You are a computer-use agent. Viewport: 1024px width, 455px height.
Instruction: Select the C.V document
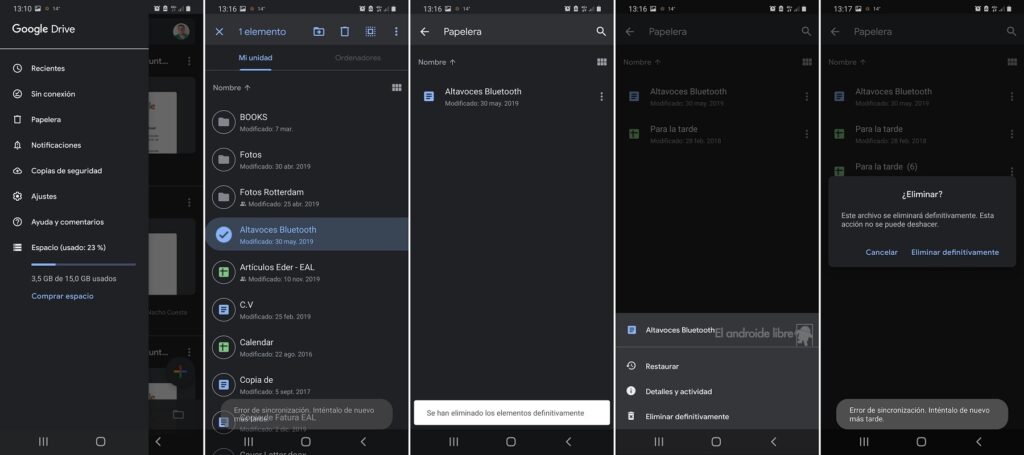click(x=306, y=309)
